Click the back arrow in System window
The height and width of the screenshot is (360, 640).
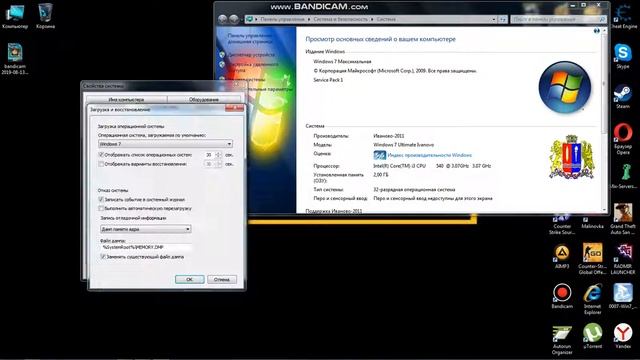pyautogui.click(x=222, y=19)
